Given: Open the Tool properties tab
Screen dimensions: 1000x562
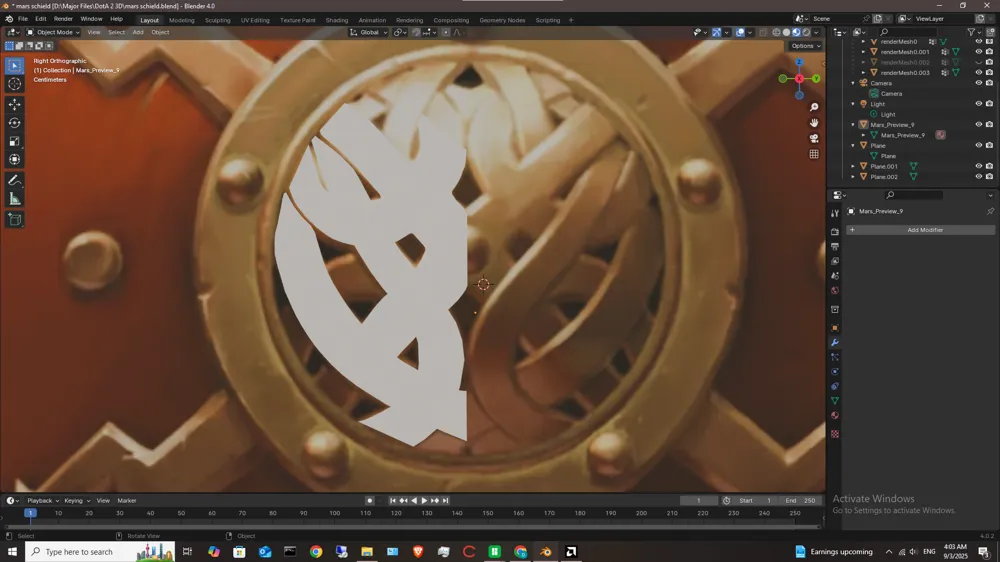Looking at the screenshot, I should (835, 213).
